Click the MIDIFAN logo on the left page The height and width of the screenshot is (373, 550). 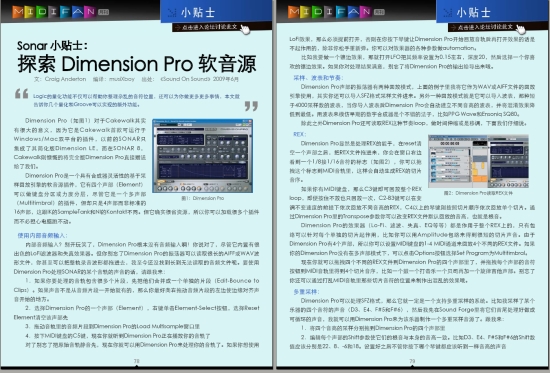coord(54,12)
